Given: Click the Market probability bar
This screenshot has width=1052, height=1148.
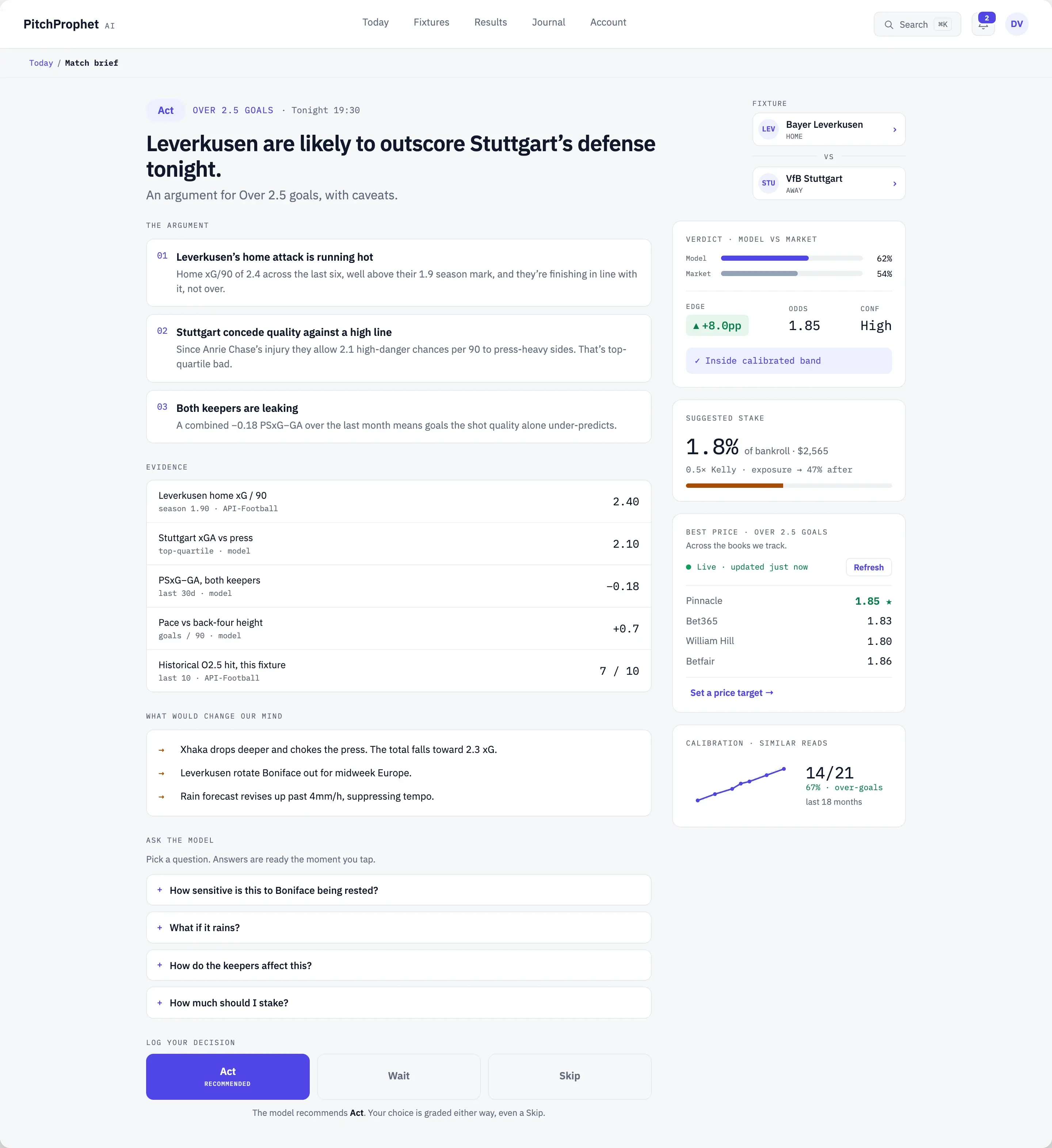Looking at the screenshot, I should pos(792,274).
